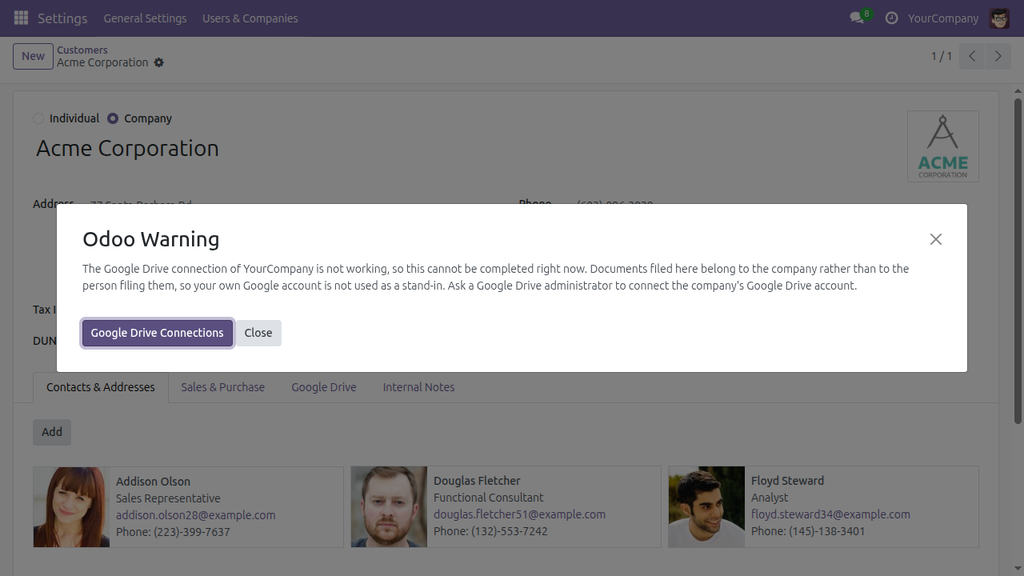Image resolution: width=1024 pixels, height=576 pixels.
Task: Click the Analyst job title
Action: (769, 498)
